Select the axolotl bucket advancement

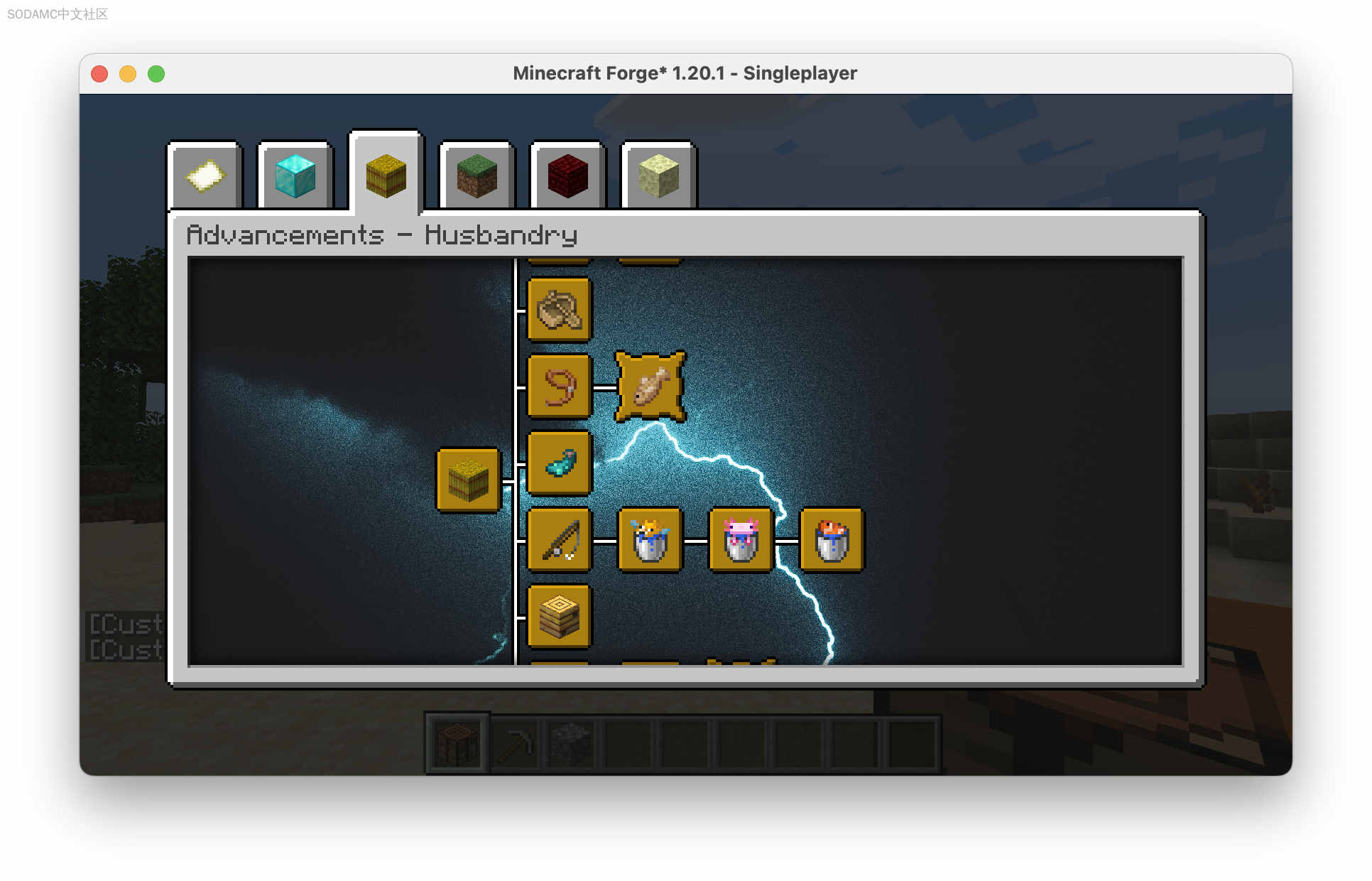coord(741,540)
